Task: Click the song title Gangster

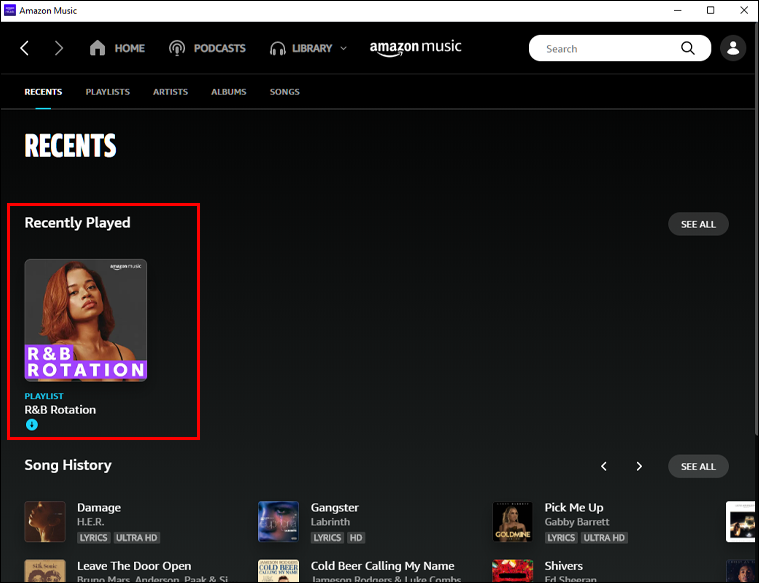Action: tap(334, 507)
